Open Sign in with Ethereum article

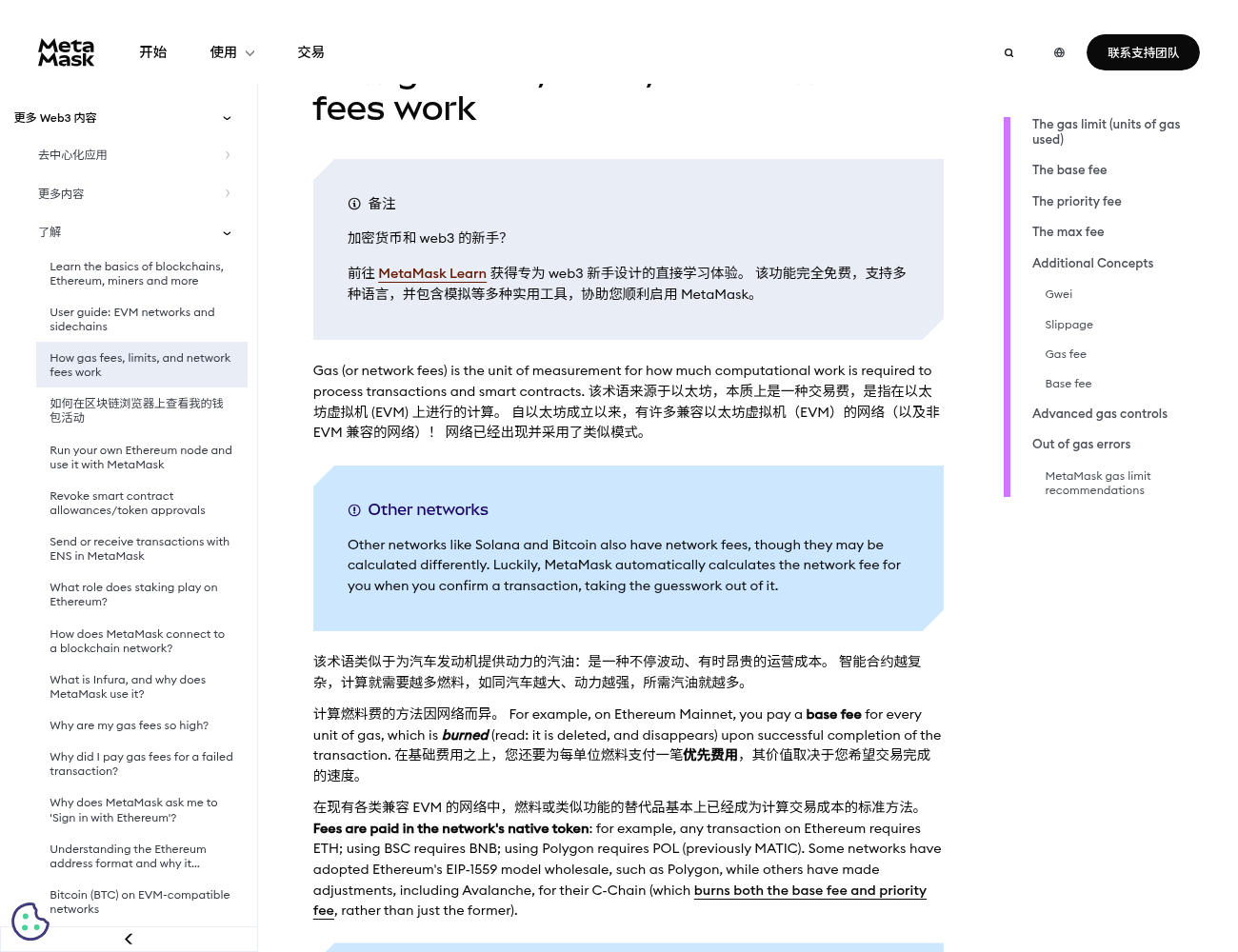click(x=142, y=810)
